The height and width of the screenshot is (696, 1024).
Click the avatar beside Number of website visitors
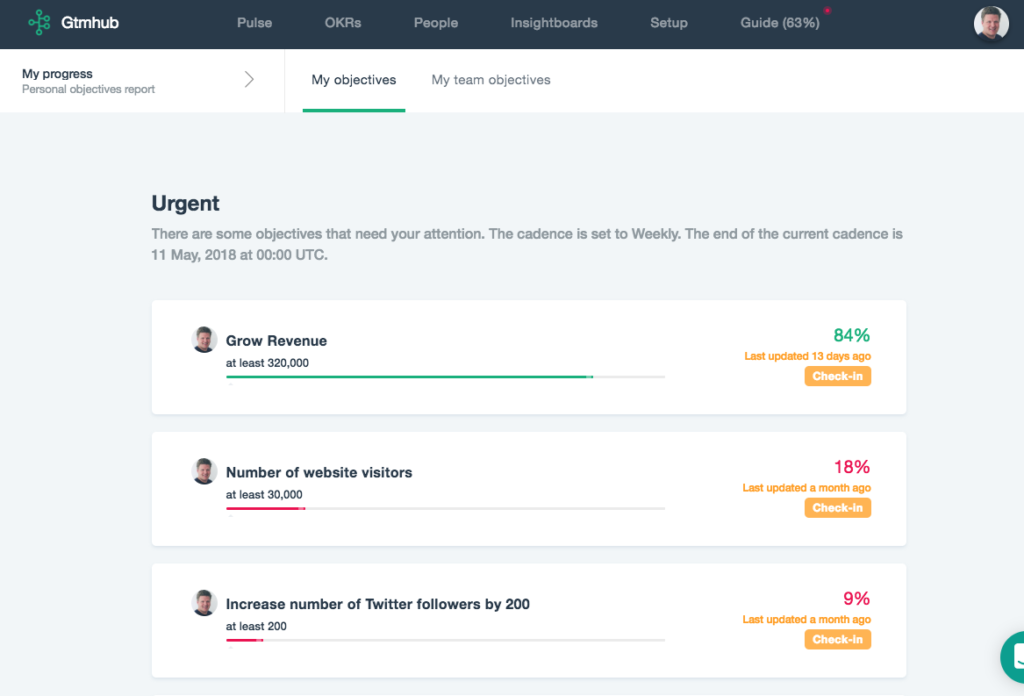[x=204, y=471]
